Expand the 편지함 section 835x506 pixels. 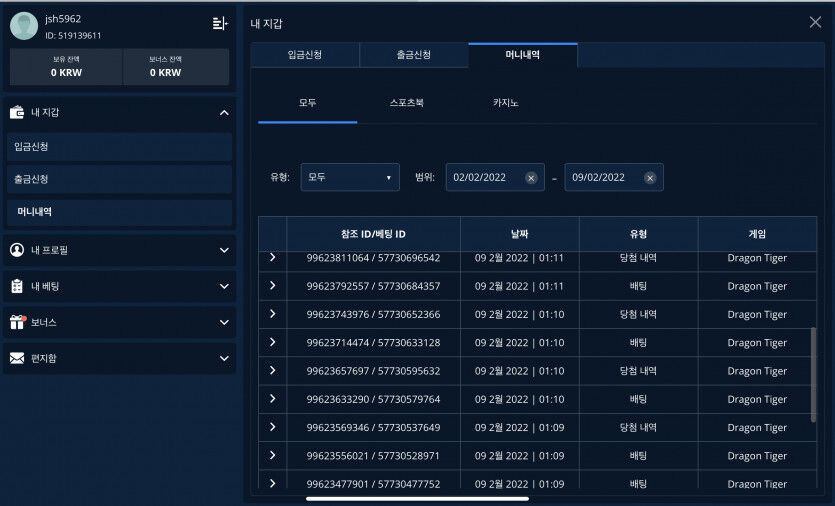pos(224,358)
